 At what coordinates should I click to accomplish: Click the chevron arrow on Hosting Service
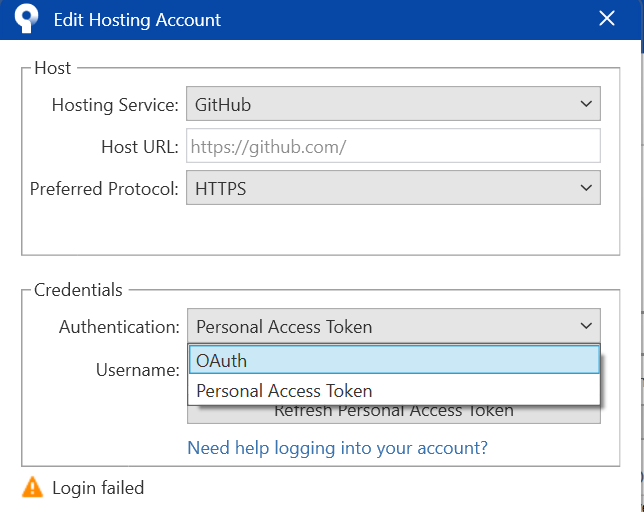pos(585,104)
